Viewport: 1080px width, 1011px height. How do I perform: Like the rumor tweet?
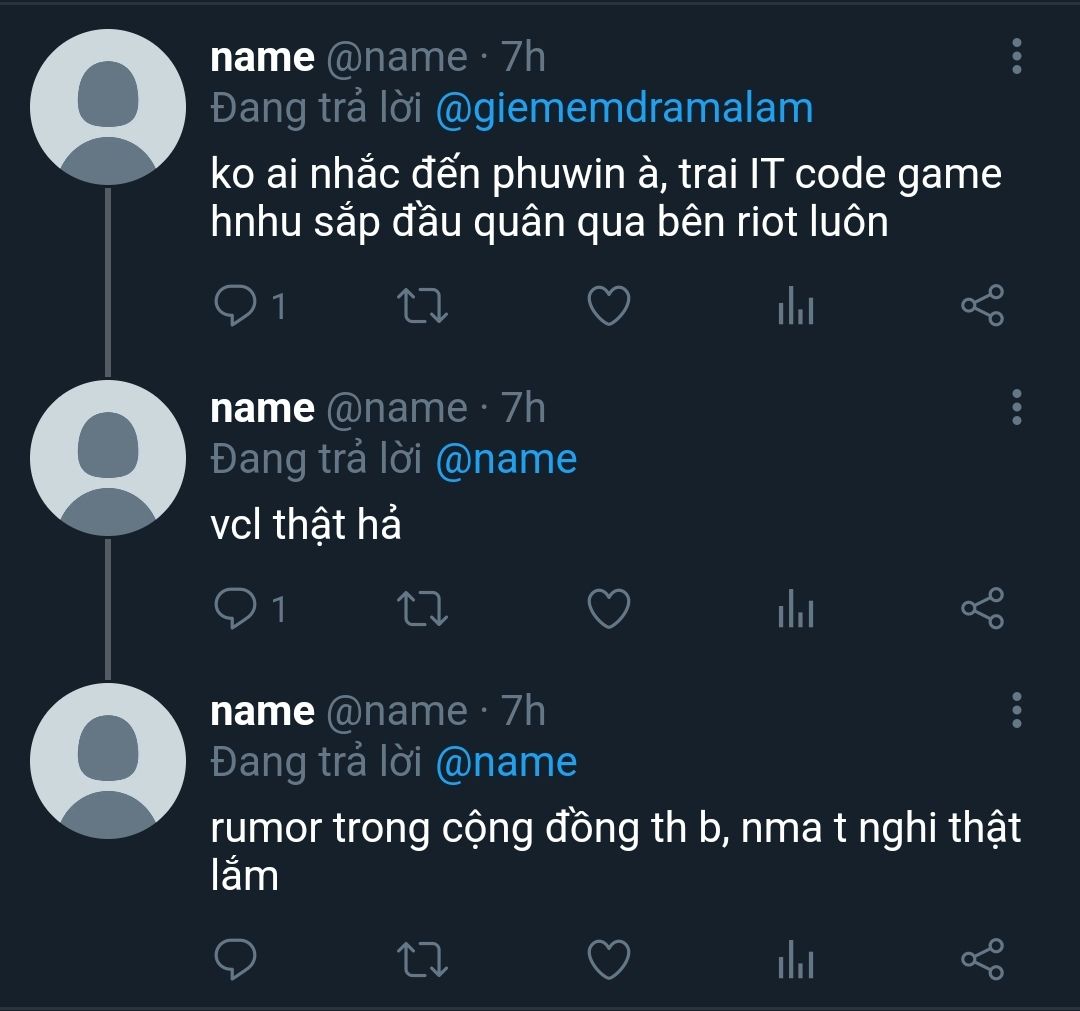point(609,959)
